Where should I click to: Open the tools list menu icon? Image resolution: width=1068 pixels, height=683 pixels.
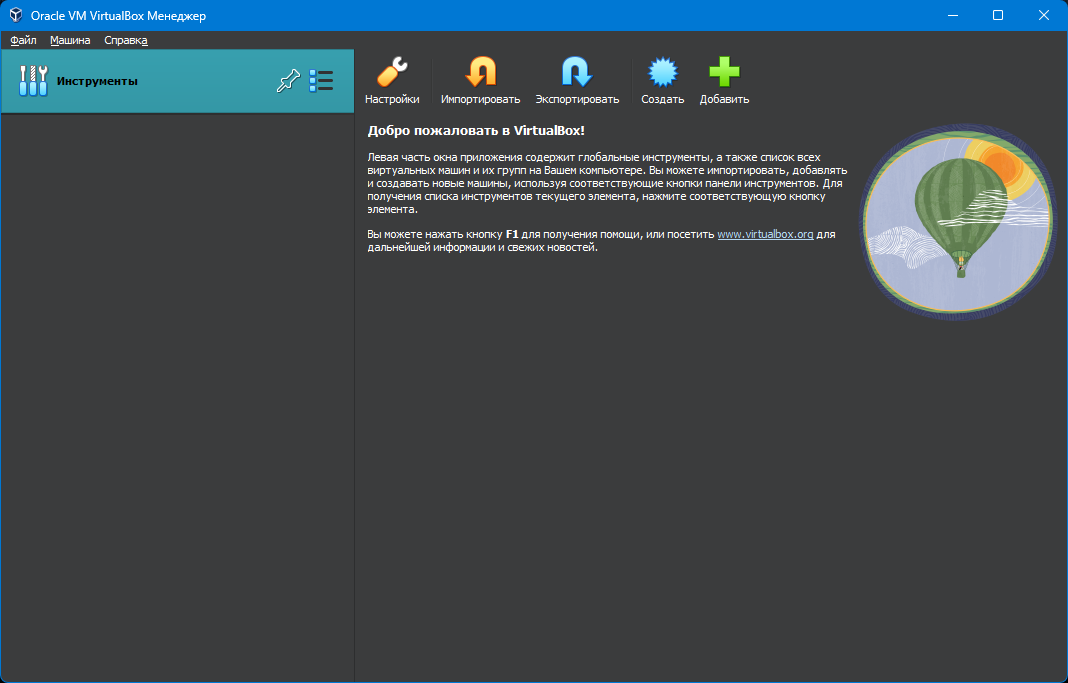321,81
